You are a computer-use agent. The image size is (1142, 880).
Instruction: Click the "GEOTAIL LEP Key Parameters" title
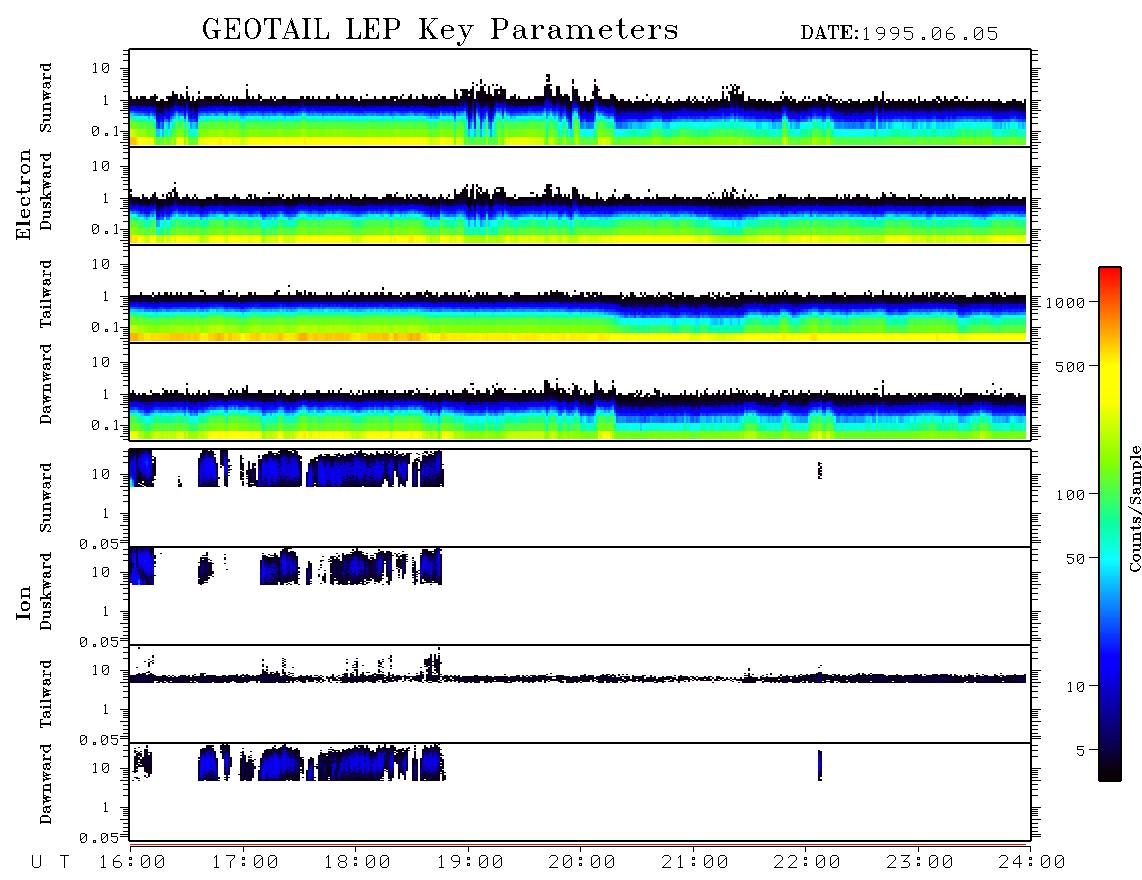click(x=440, y=30)
